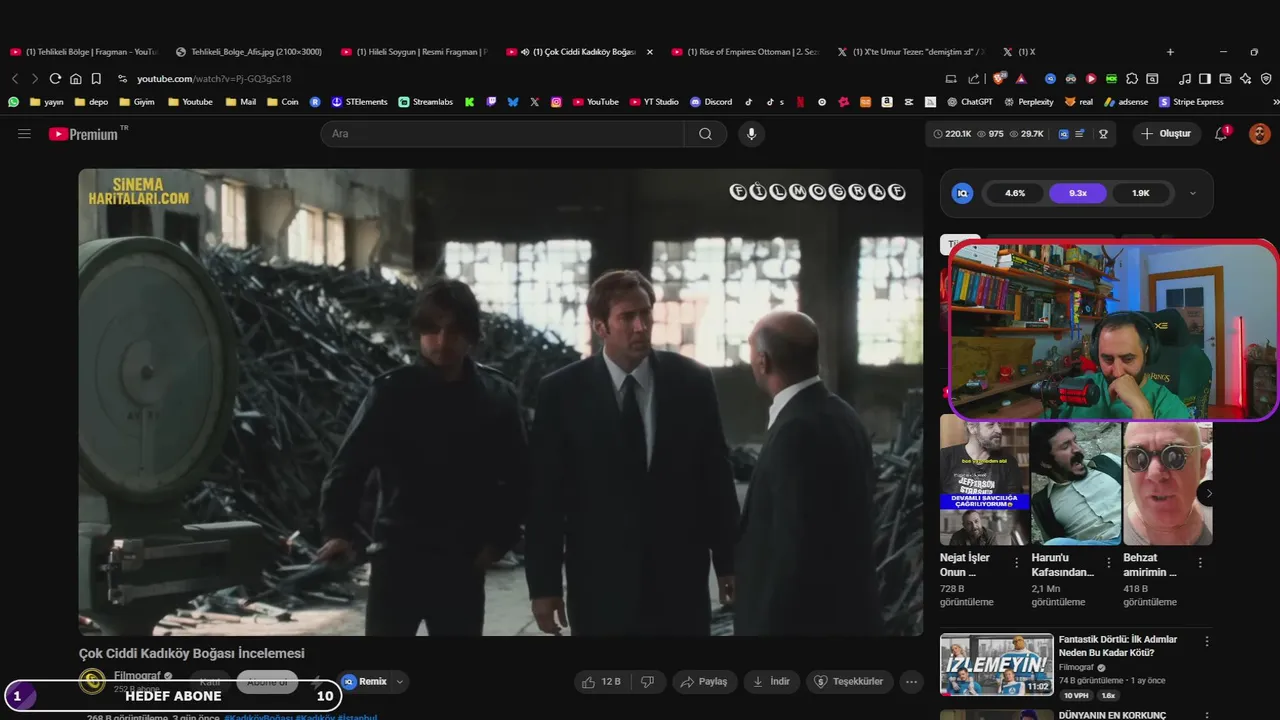Viewport: 1280px width, 720px height.
Task: Open Stripe Express bookmark
Action: pyautogui.click(x=1191, y=102)
